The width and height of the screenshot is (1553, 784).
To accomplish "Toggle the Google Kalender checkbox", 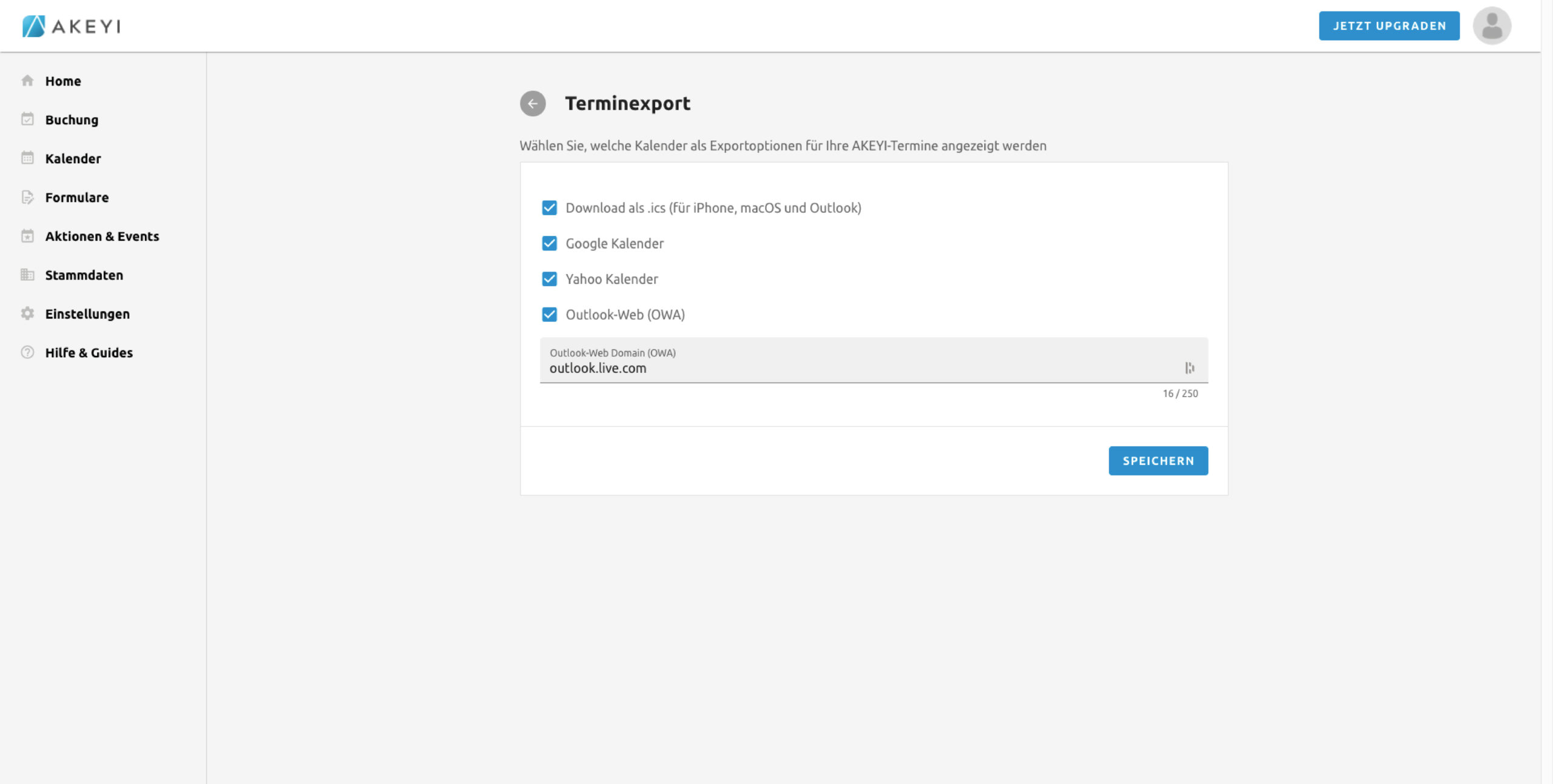I will coord(549,244).
